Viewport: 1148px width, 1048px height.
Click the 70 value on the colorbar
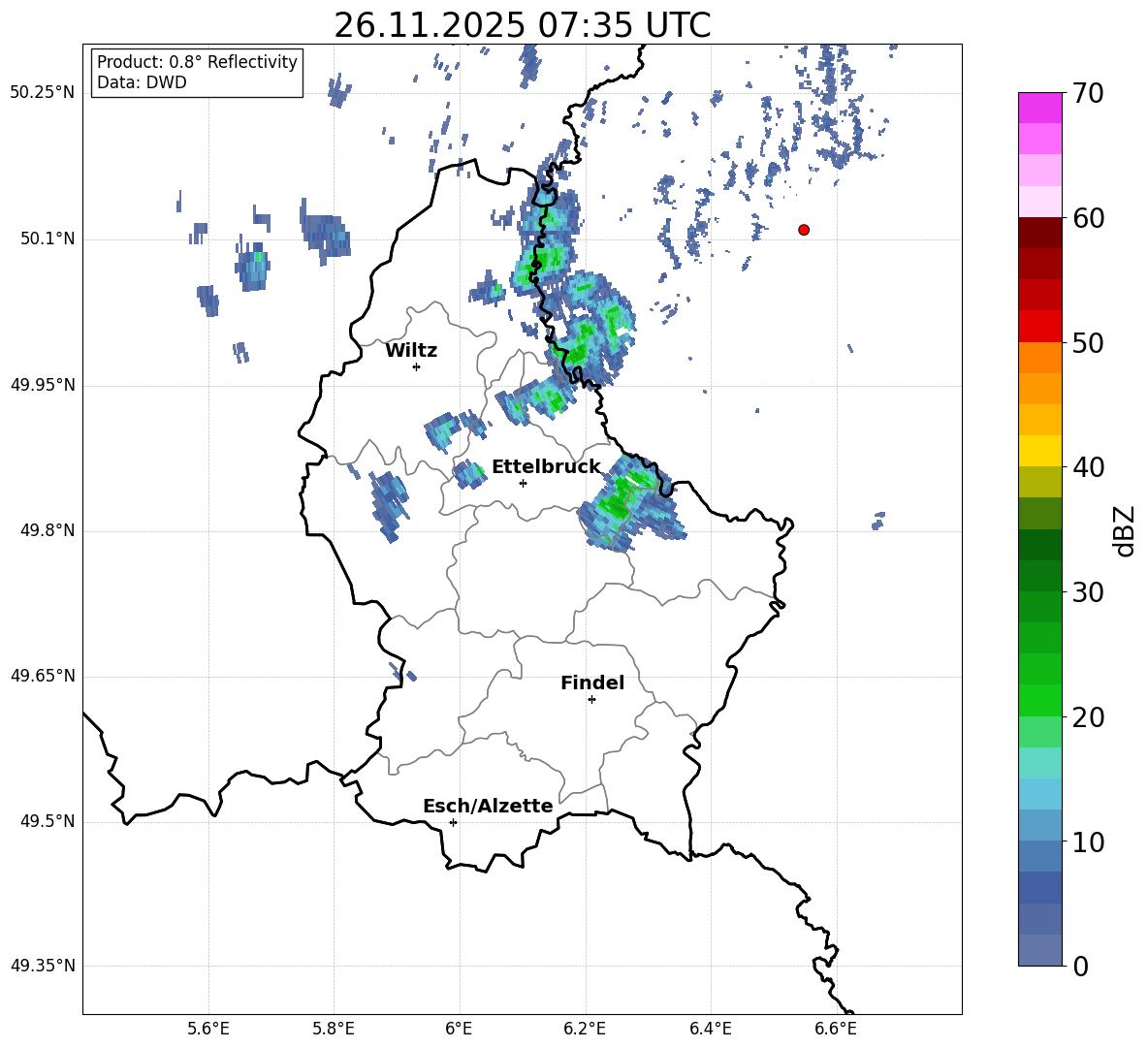1088,93
